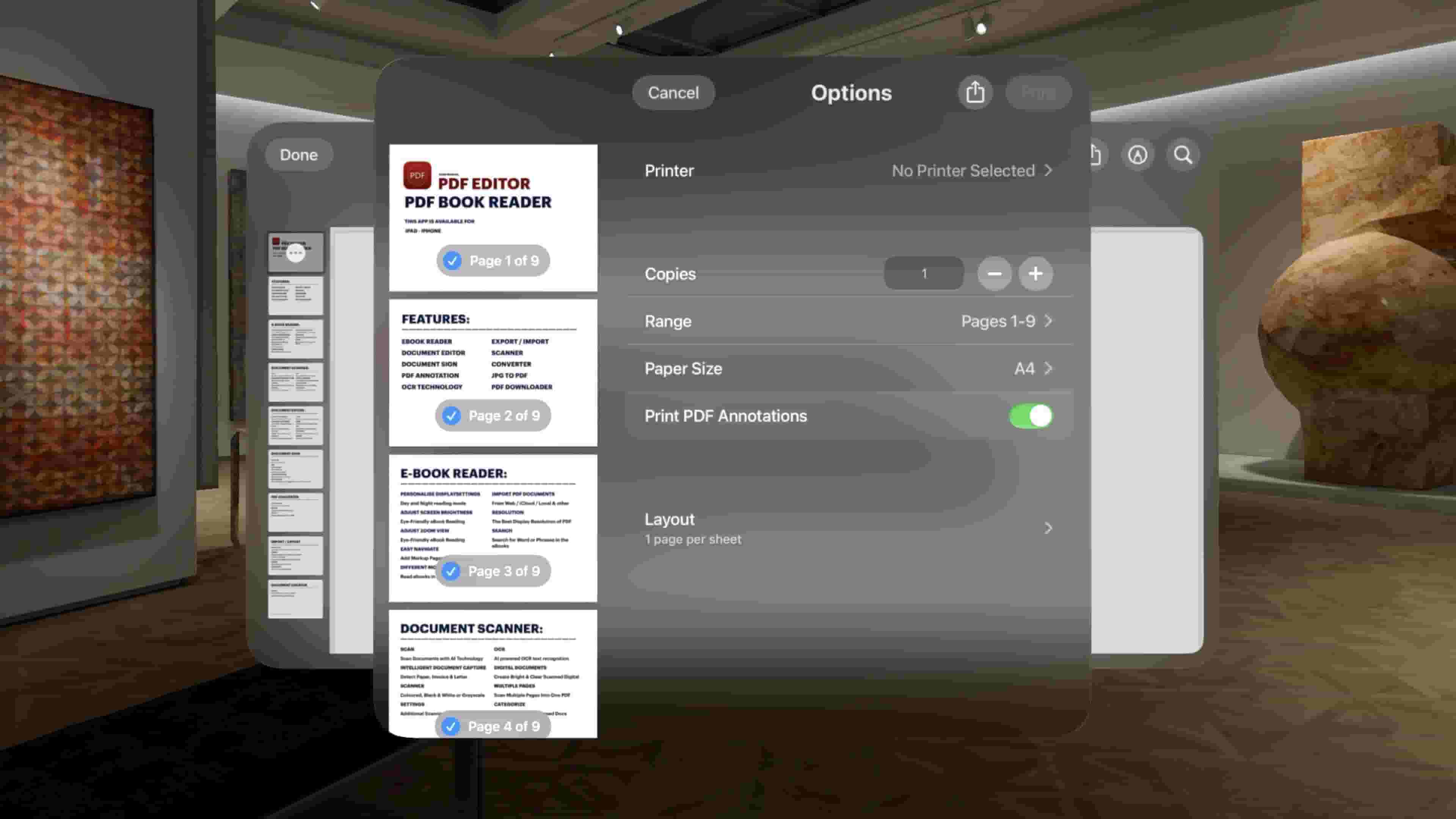1456x819 pixels.
Task: Click the dimmed Print button icon
Action: (1039, 92)
